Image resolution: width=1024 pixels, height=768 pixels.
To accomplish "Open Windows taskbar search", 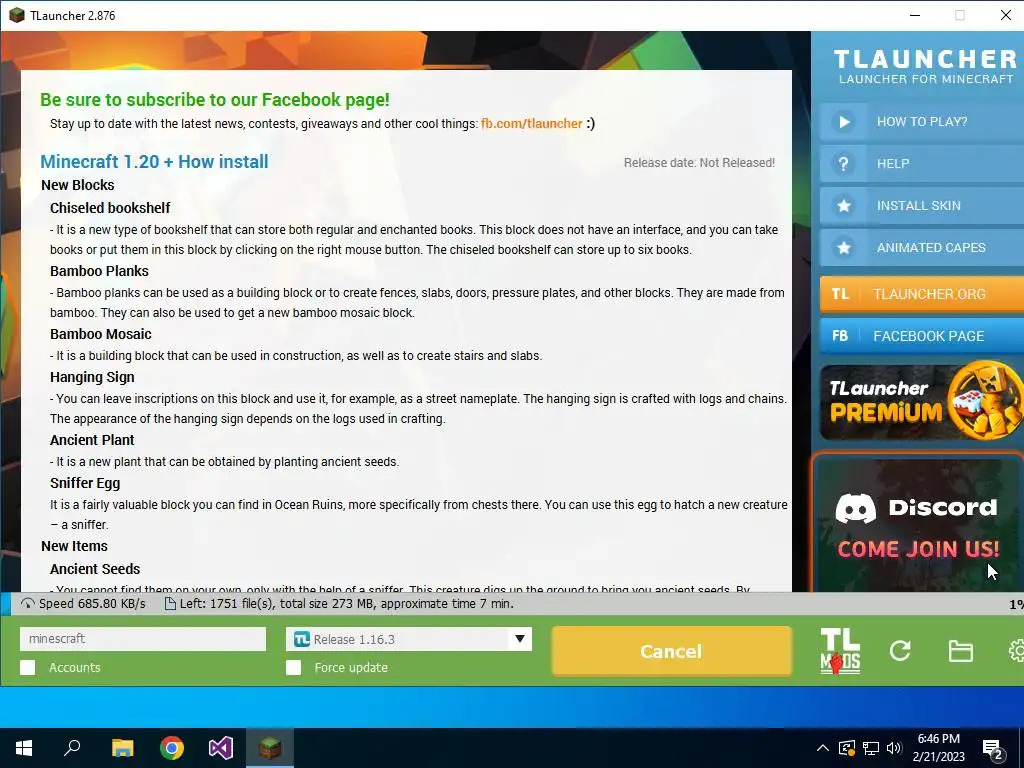I will (x=72, y=748).
